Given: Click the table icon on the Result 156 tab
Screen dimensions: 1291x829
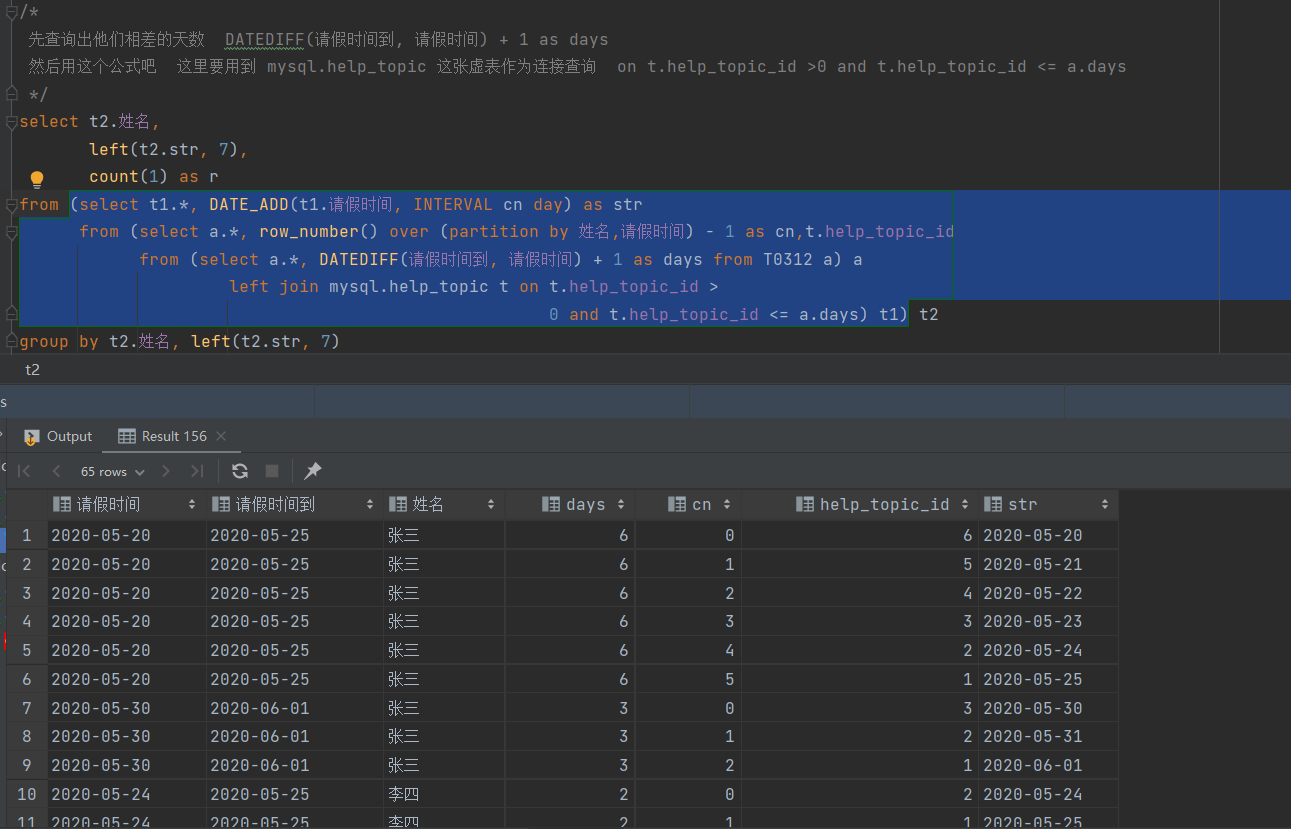Looking at the screenshot, I should coord(126,436).
